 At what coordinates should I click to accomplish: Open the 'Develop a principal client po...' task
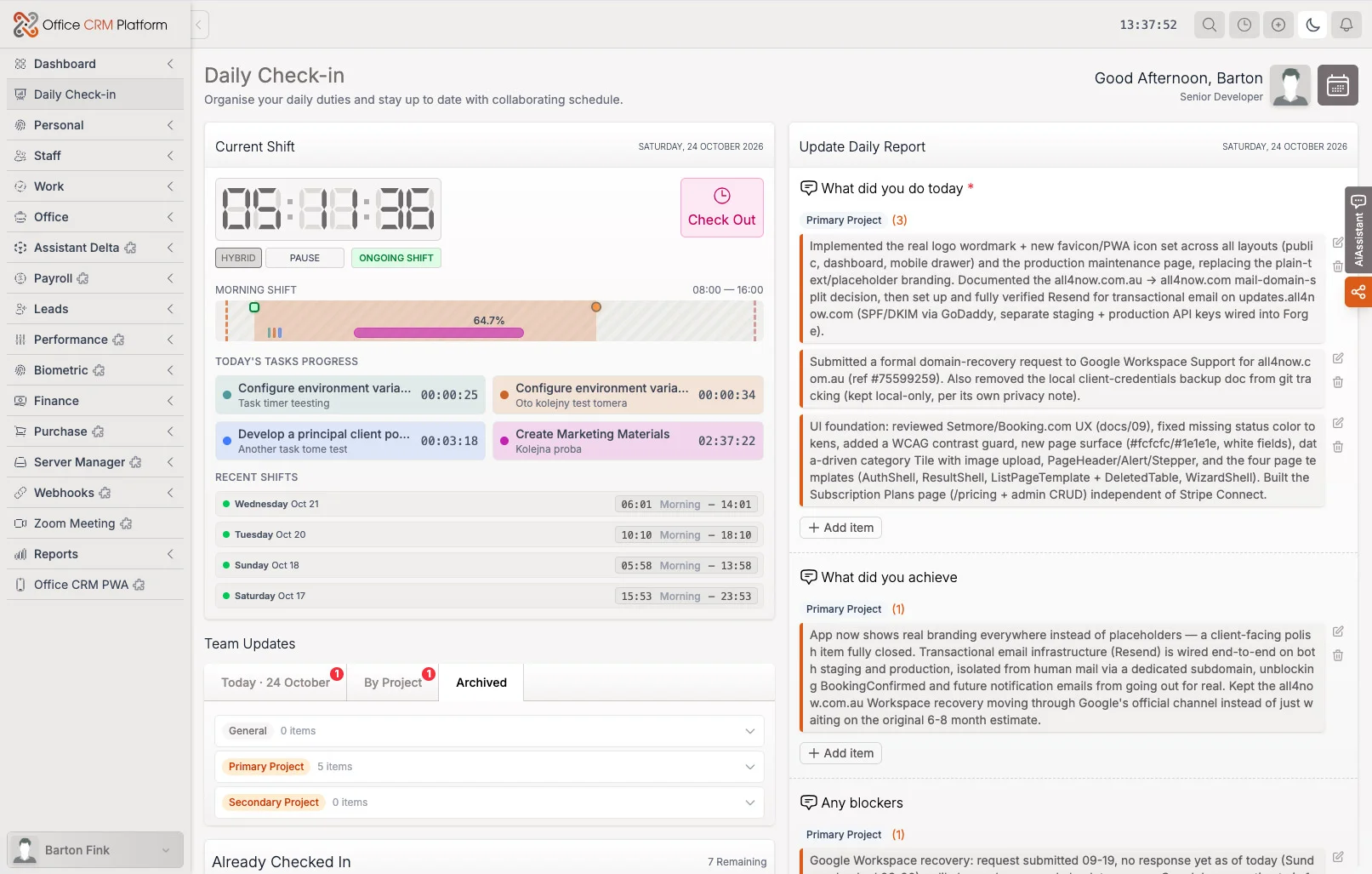pyautogui.click(x=350, y=441)
